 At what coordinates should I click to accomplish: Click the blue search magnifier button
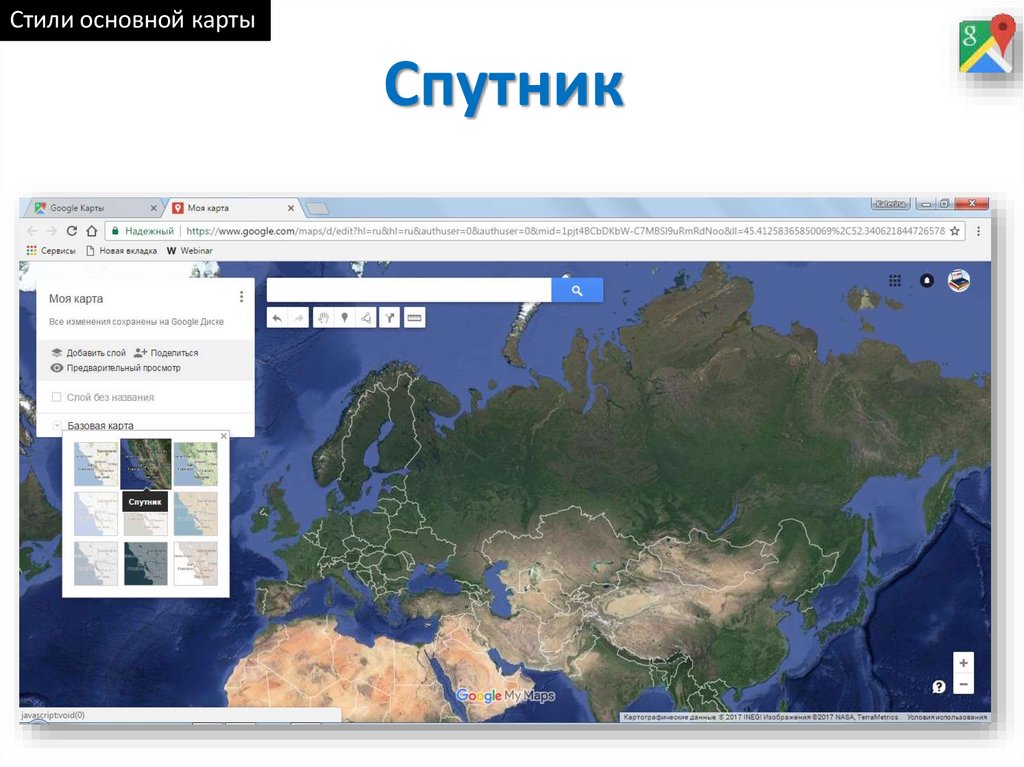(x=577, y=291)
